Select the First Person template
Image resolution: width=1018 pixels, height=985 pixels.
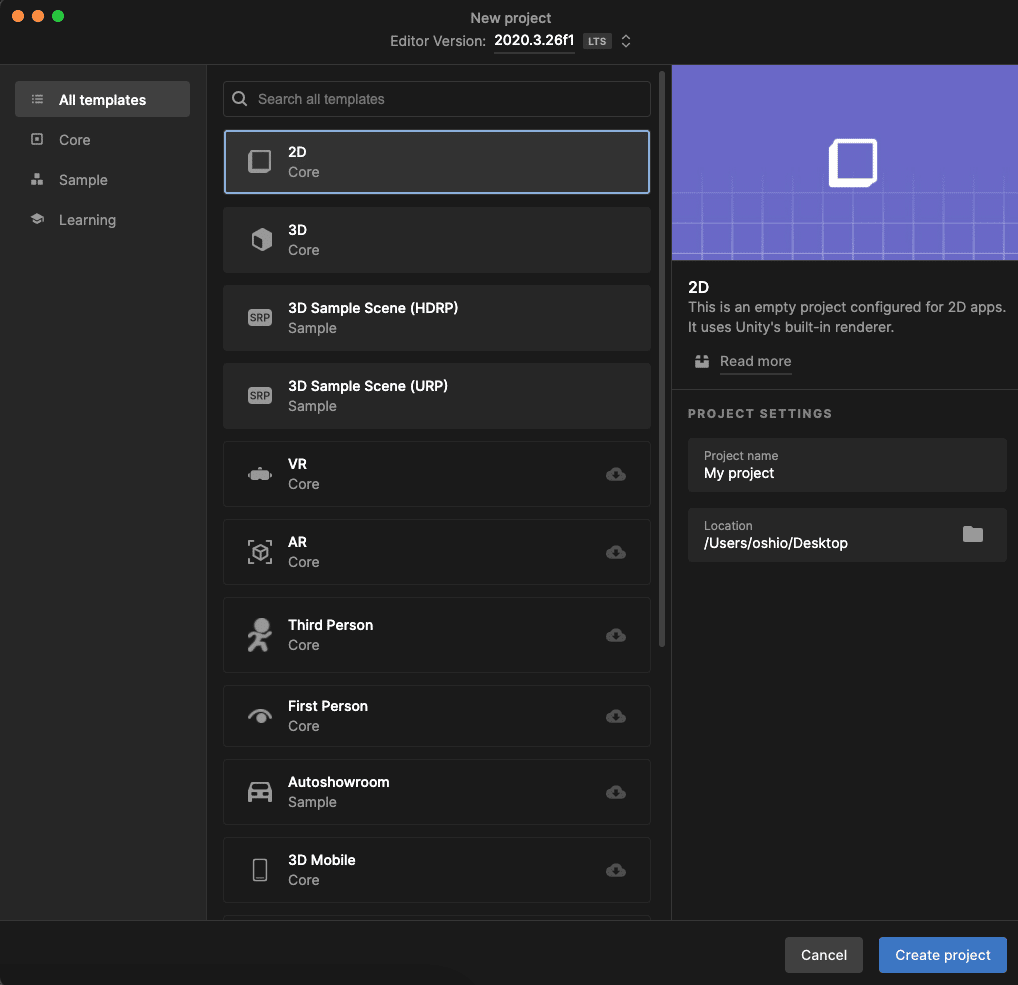point(437,716)
